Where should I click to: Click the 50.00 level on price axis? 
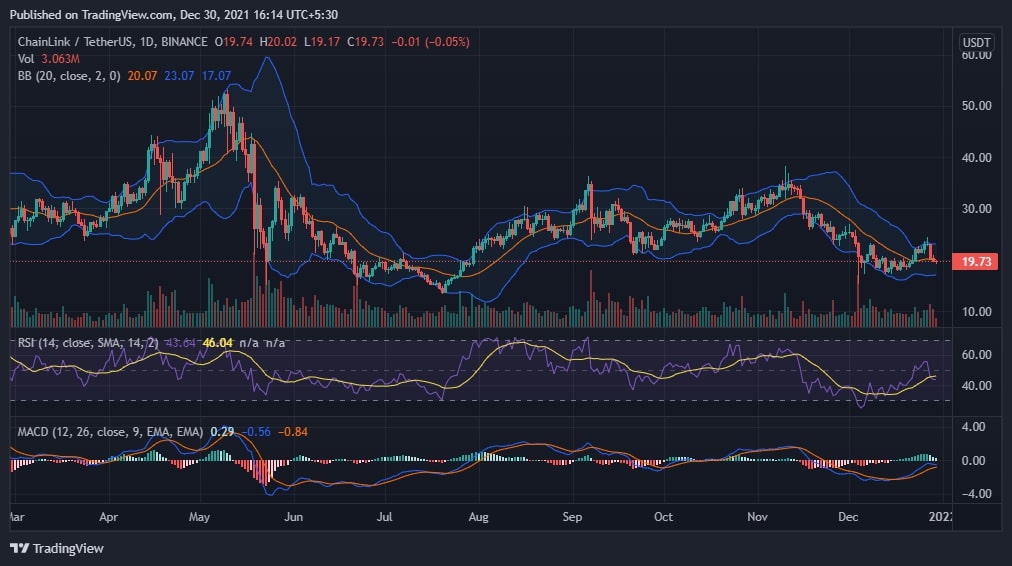point(975,106)
